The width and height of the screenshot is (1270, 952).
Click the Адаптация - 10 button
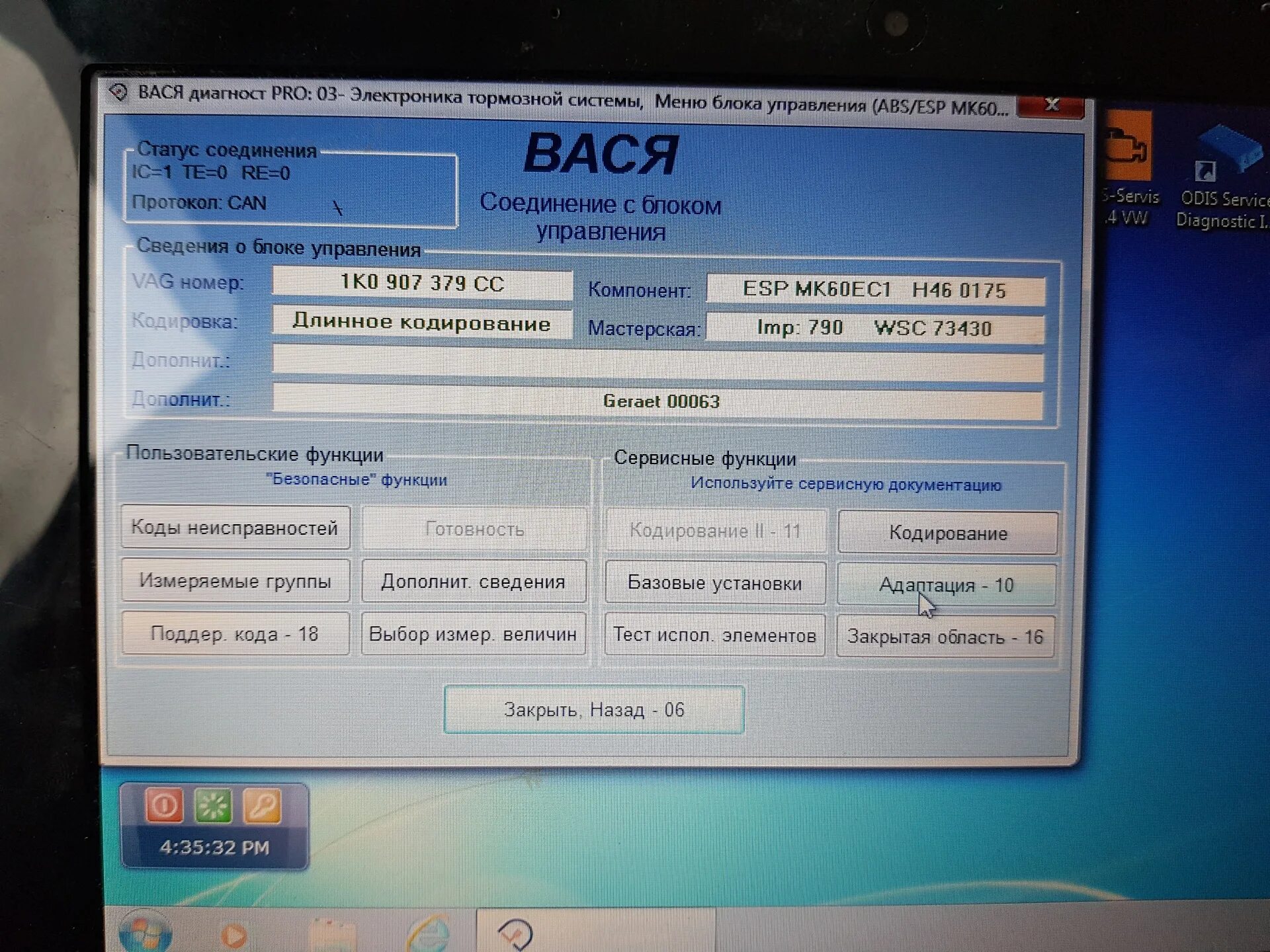946,584
